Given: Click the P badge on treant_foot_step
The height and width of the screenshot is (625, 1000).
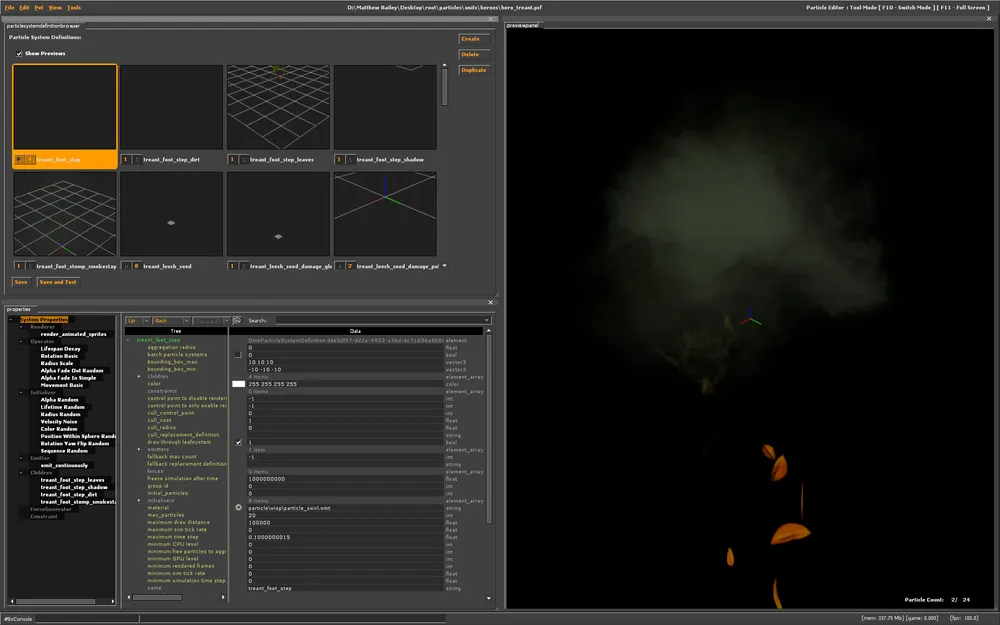Looking at the screenshot, I should click(18, 159).
